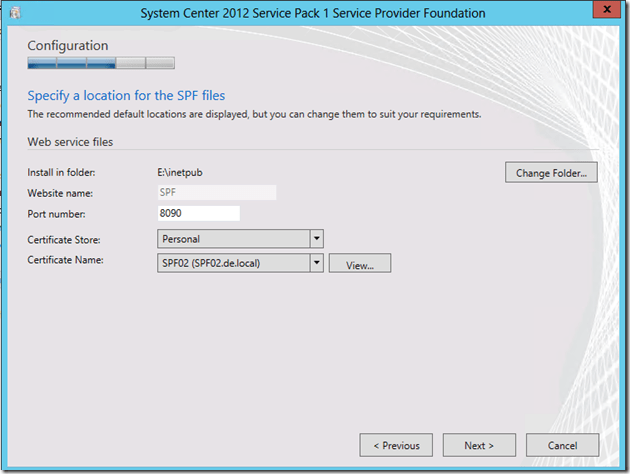
Task: Open the Certificate Store dropdown arrow
Action: (x=317, y=239)
